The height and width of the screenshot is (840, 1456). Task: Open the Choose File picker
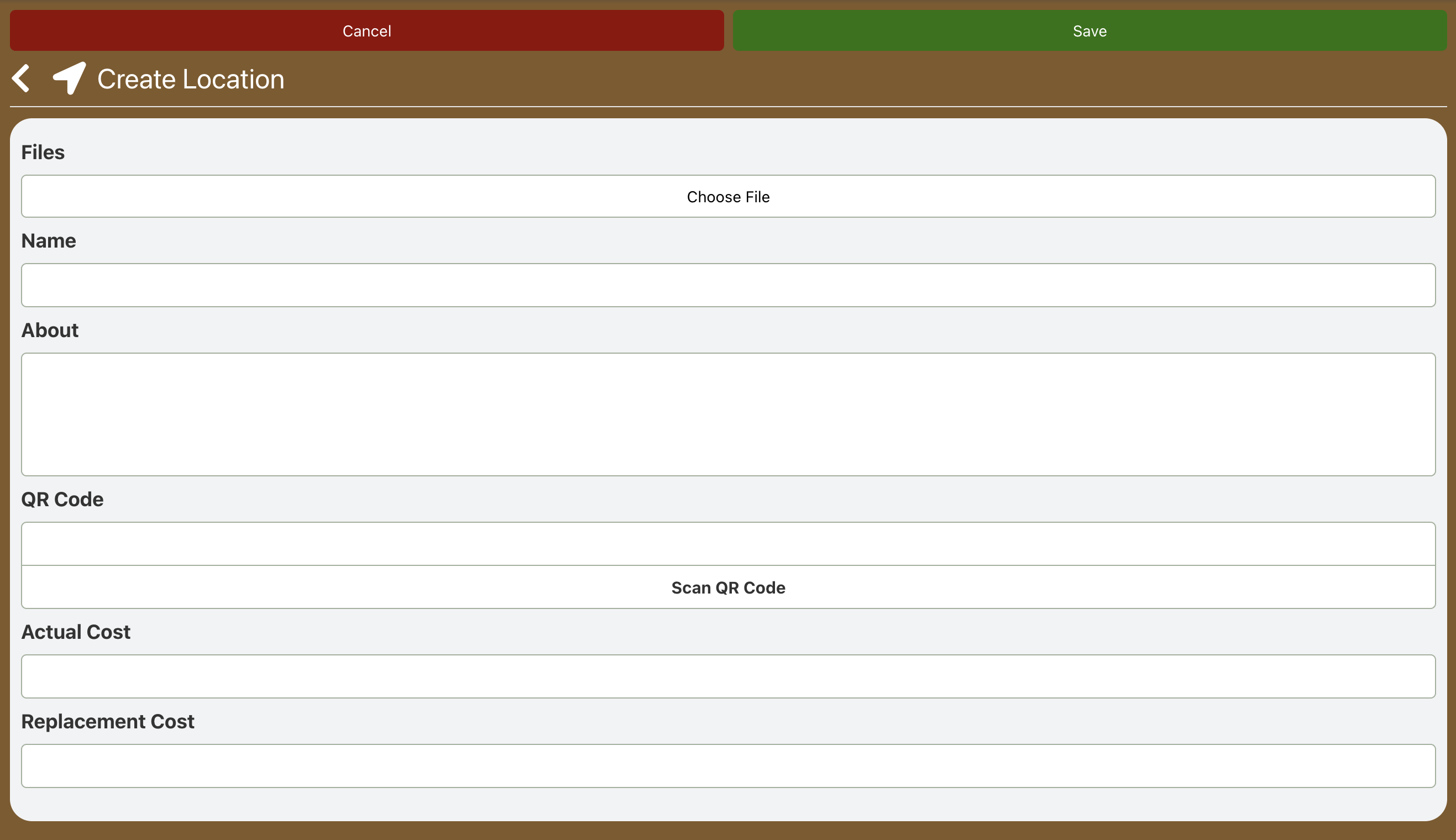[727, 197]
